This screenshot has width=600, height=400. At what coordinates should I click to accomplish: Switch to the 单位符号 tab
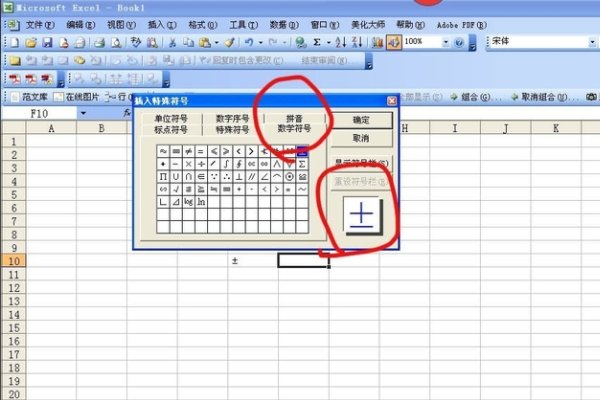171,118
